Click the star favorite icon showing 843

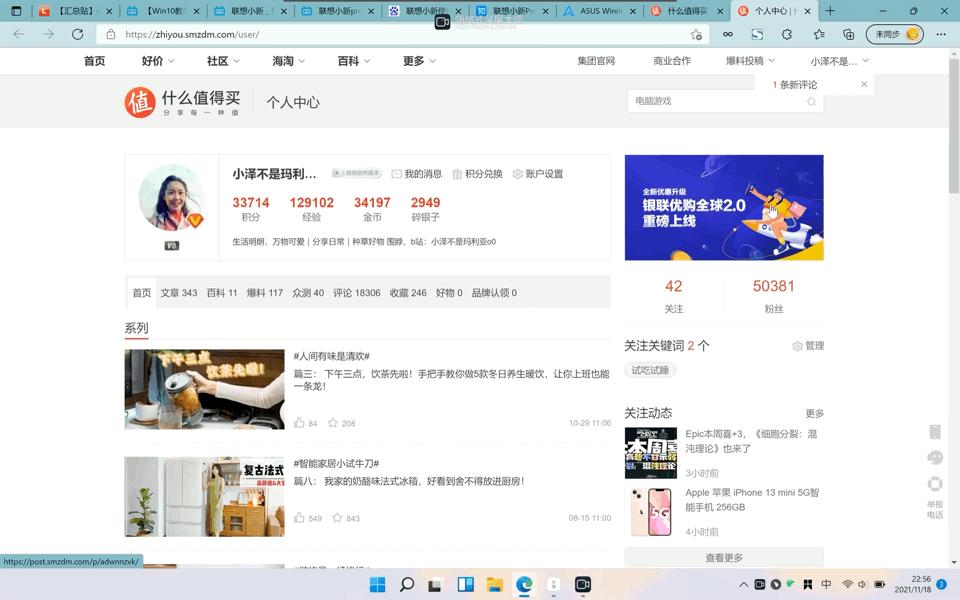coord(337,518)
